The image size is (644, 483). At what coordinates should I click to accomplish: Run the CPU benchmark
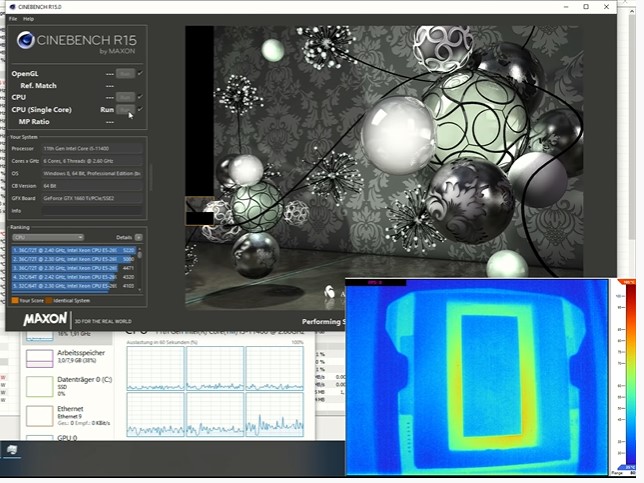pos(125,97)
